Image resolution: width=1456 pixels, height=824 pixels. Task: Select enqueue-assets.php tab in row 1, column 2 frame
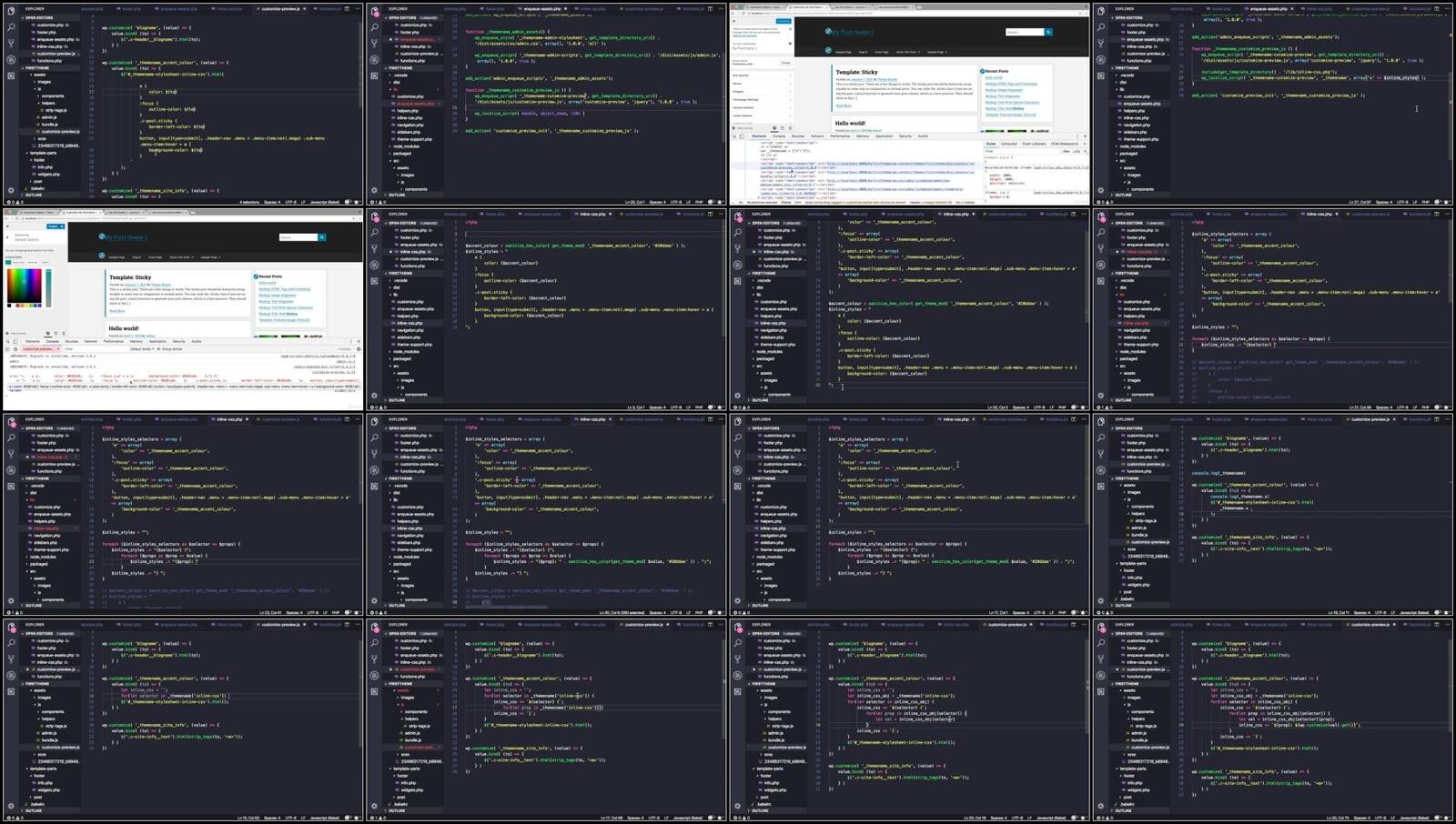(x=543, y=9)
